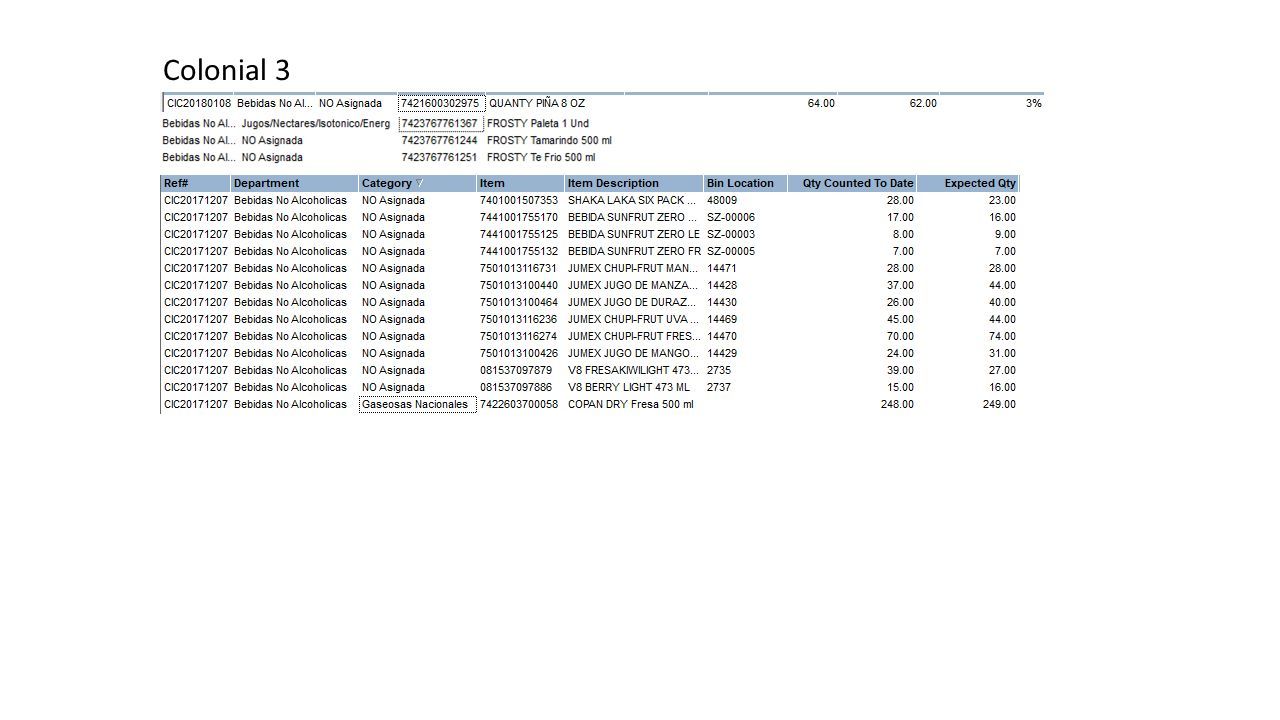The height and width of the screenshot is (720, 1280).
Task: Select SHAKA LAKA SIX PACK row
Action: (x=590, y=200)
